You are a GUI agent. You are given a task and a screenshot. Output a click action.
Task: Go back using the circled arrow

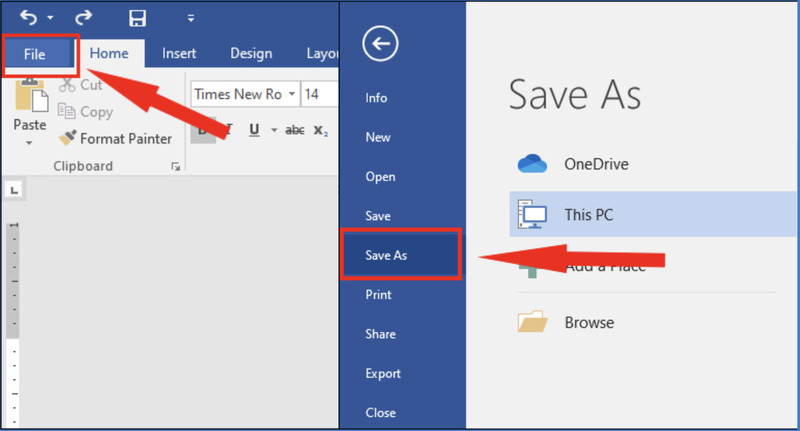tap(380, 43)
